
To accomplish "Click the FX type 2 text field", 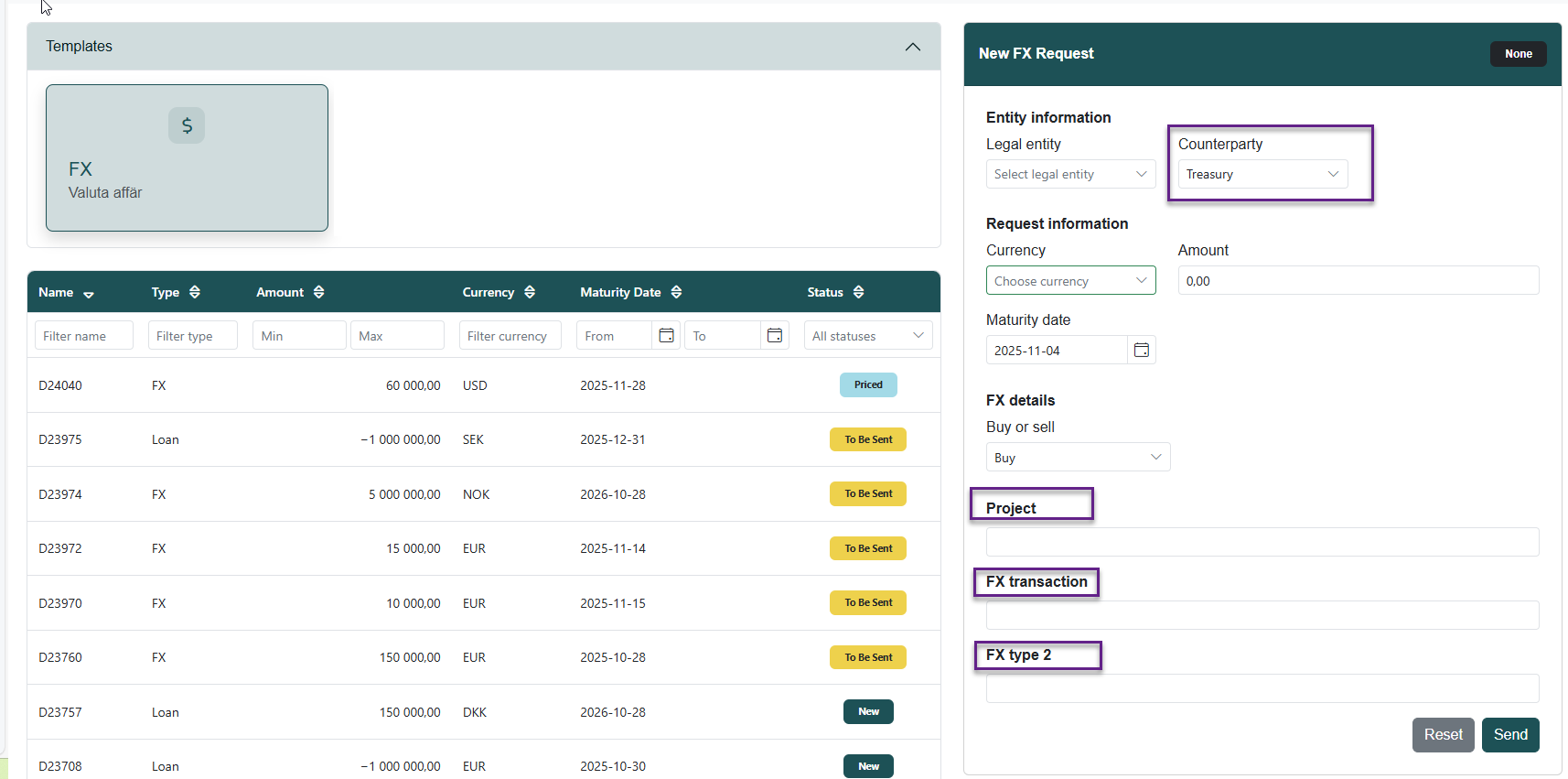I will [x=1262, y=688].
